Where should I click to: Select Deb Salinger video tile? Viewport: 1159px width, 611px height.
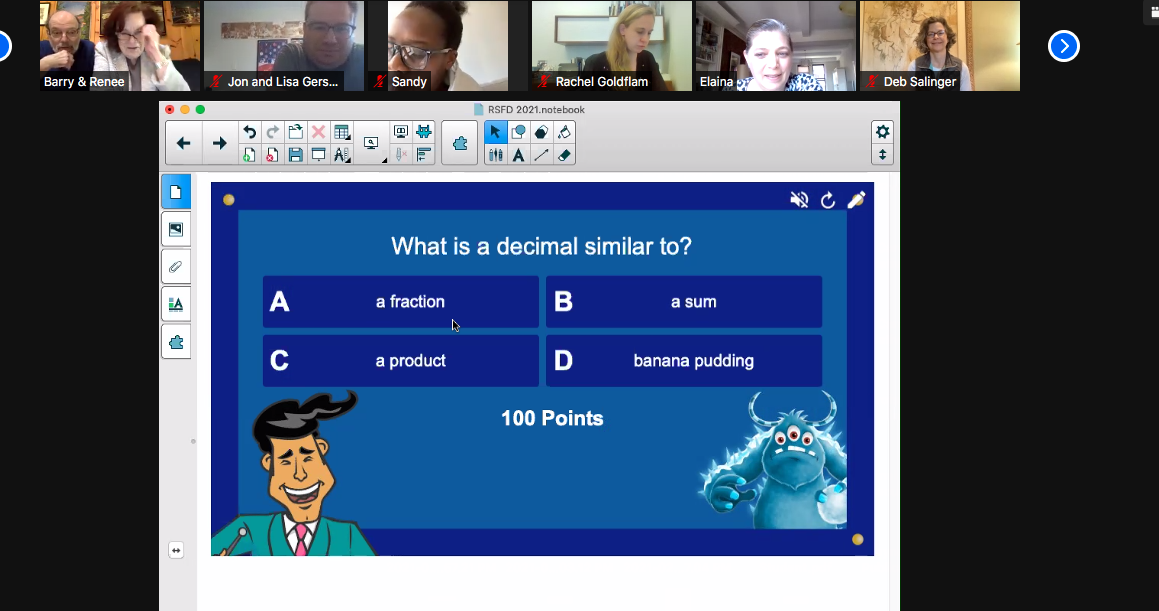click(x=940, y=46)
